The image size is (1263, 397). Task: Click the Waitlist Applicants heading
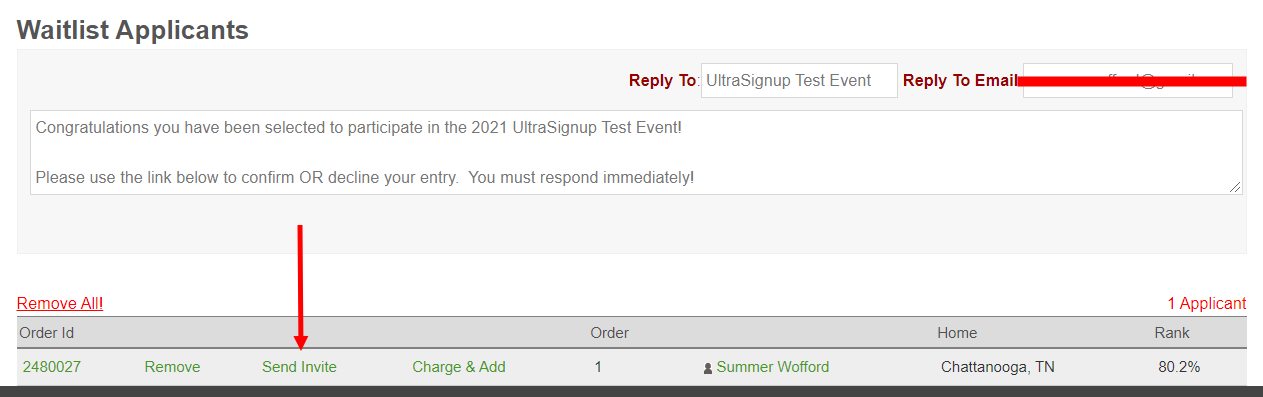pyautogui.click(x=133, y=30)
